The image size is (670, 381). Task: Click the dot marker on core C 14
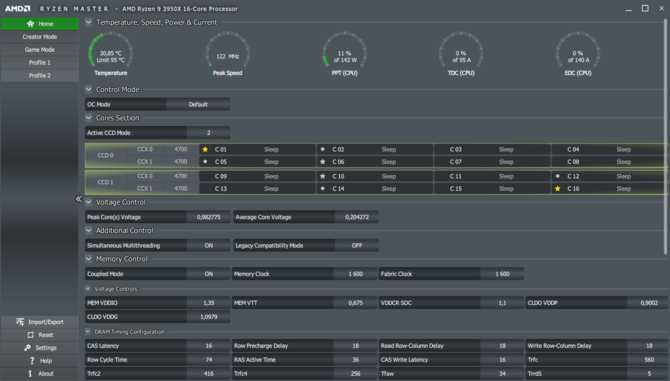[x=323, y=188]
